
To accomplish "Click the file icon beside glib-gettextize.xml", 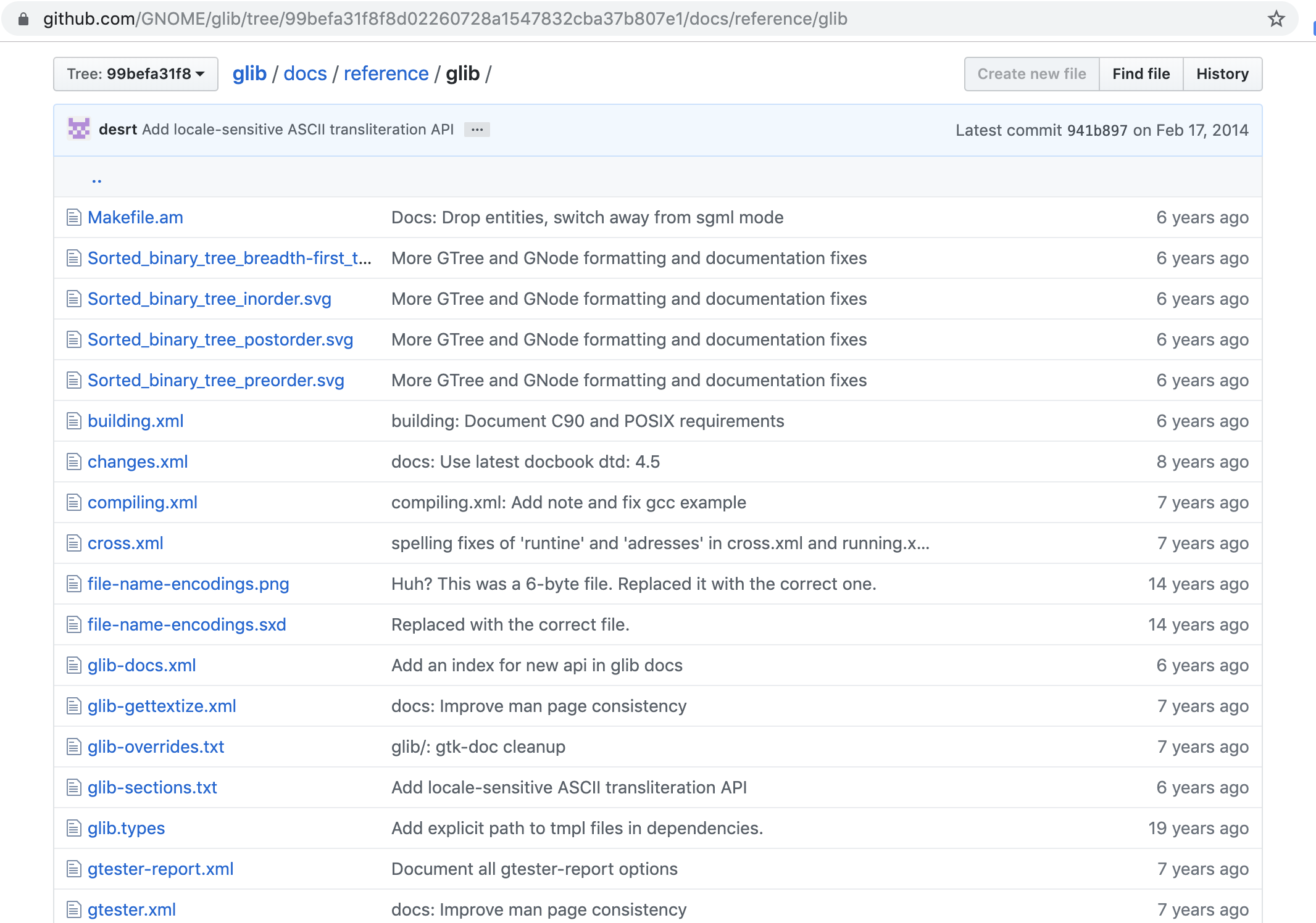I will 74,706.
